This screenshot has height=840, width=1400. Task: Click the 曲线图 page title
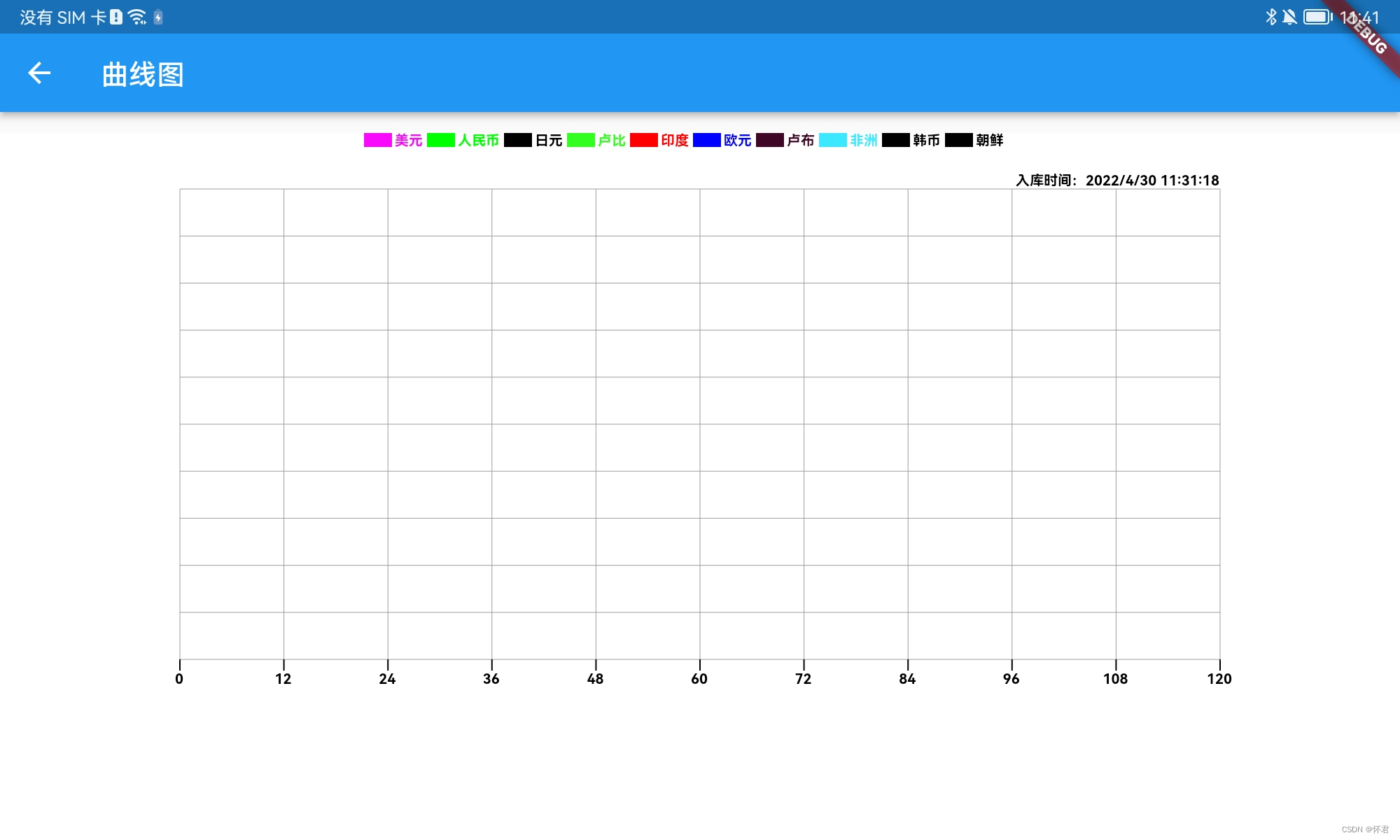point(143,74)
